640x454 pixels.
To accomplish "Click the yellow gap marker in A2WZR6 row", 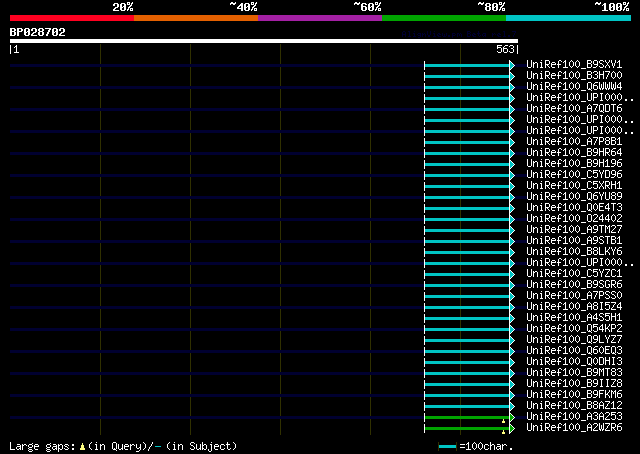I will point(504,432).
